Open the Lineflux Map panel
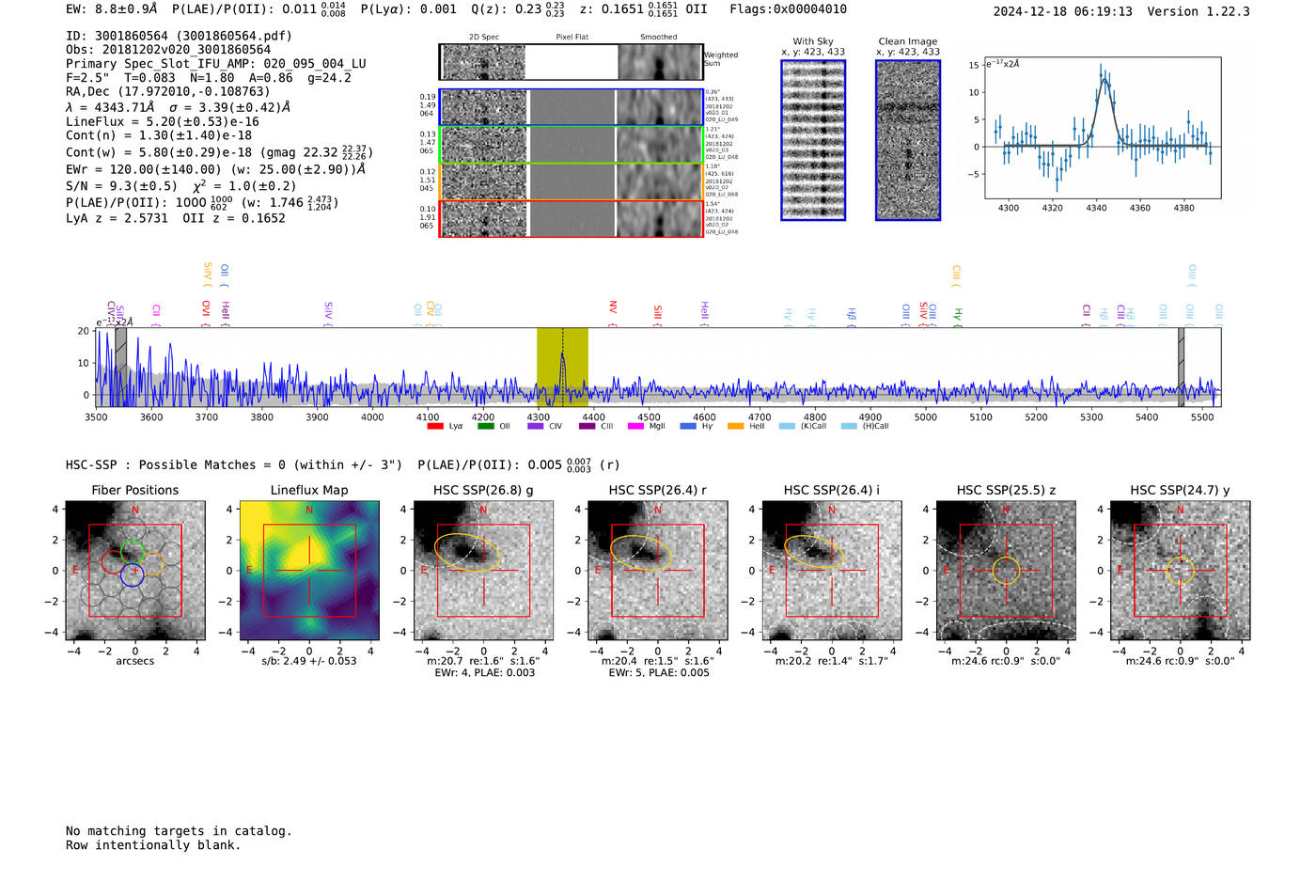This screenshot has height=896, width=1316. pyautogui.click(x=309, y=571)
